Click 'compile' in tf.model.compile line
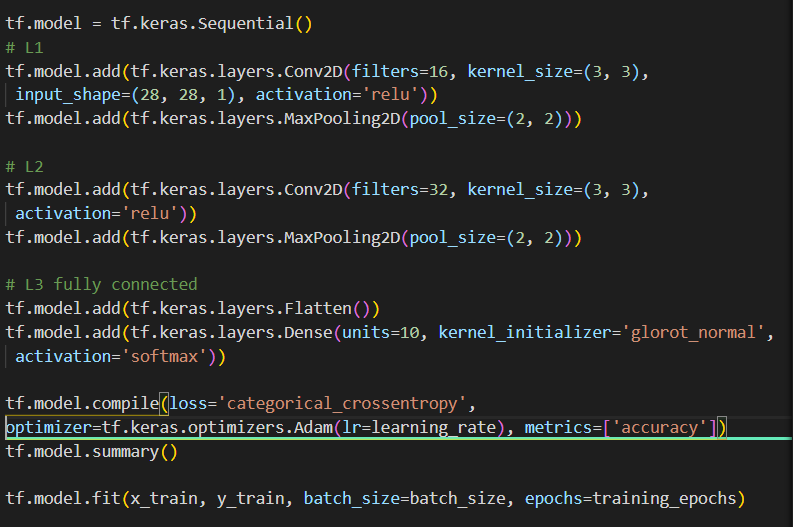The image size is (793, 527). coord(125,404)
